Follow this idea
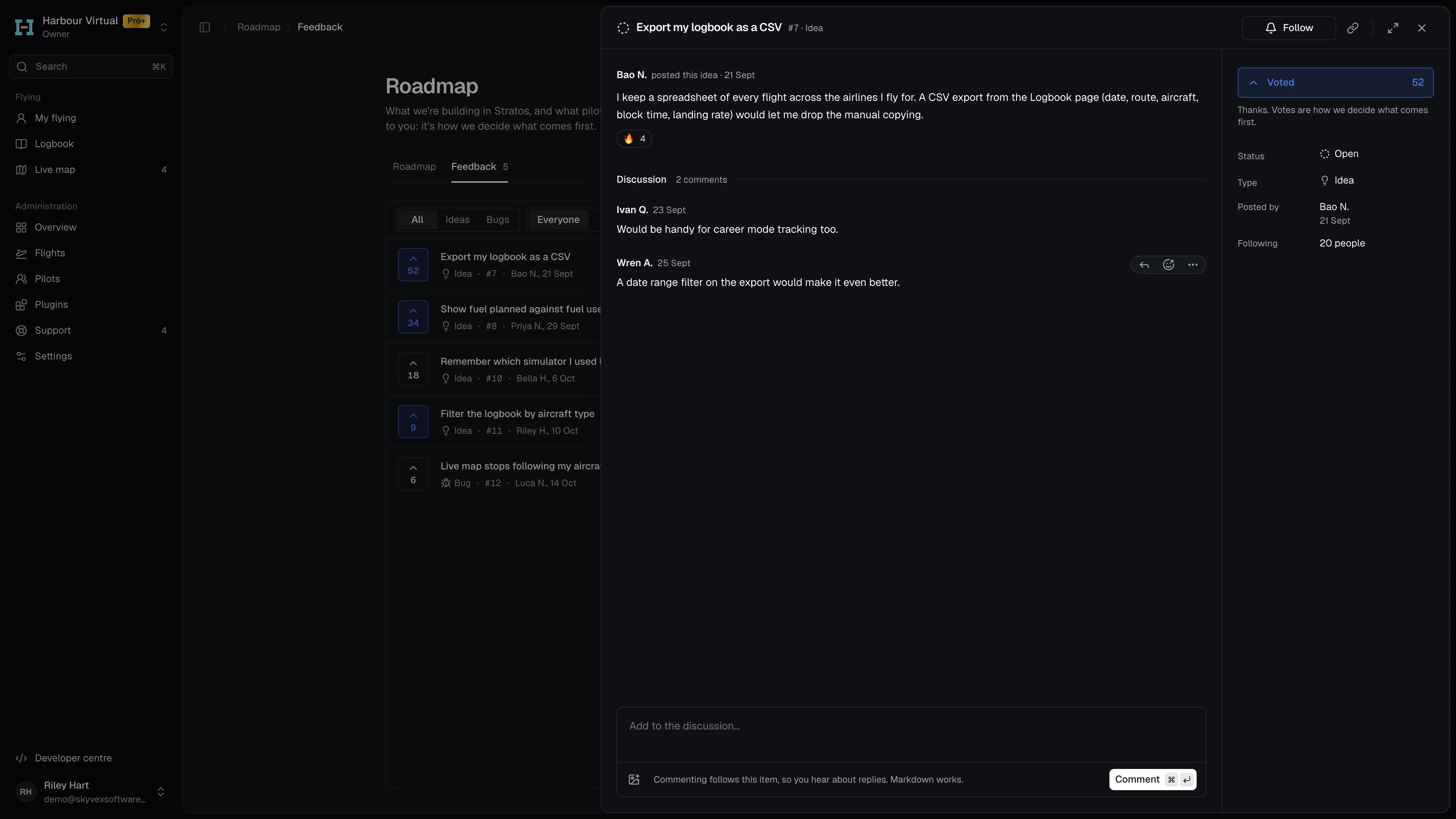 [1289, 28]
